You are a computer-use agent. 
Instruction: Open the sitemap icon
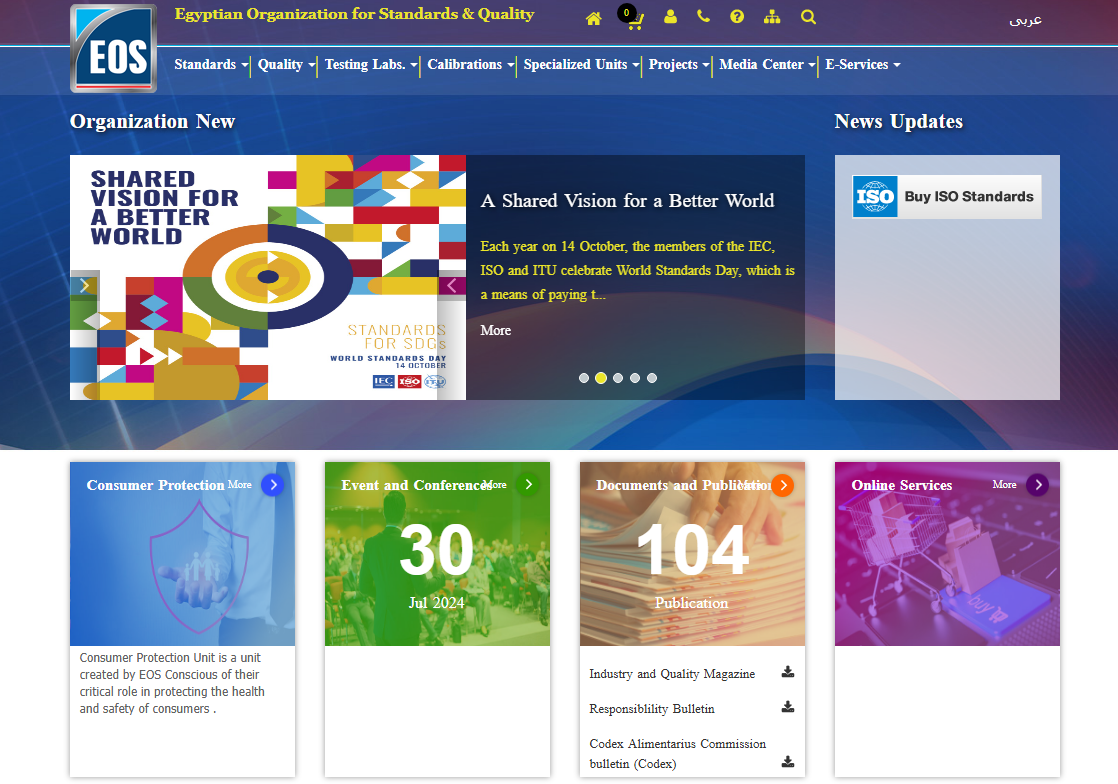[x=772, y=17]
